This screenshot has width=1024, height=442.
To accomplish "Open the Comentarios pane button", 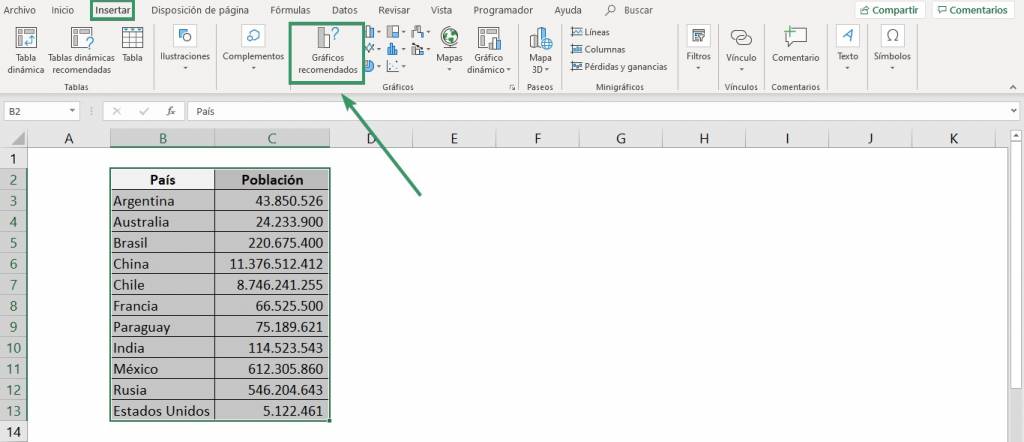I will click(x=972, y=10).
